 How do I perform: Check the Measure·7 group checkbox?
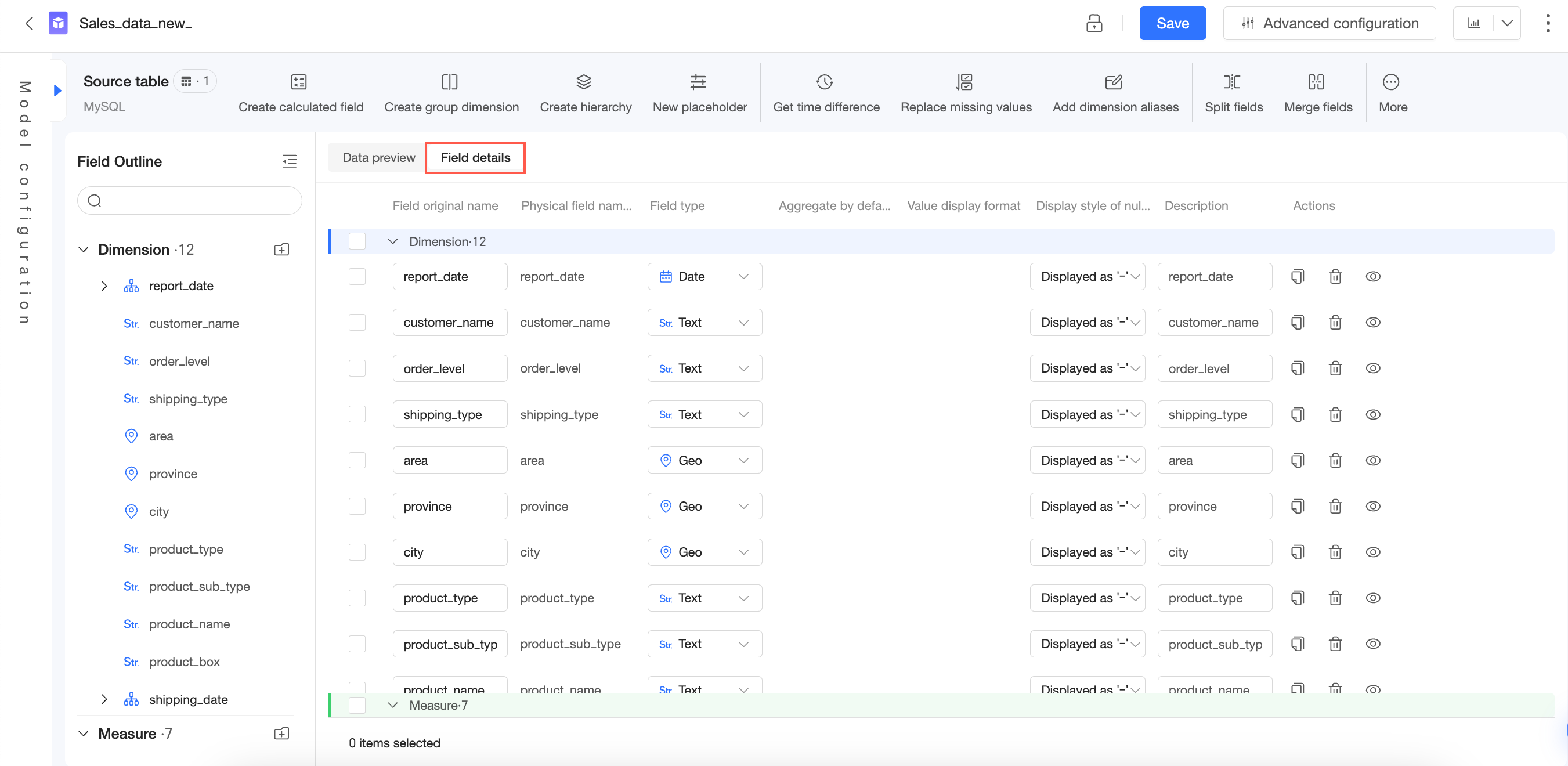(x=357, y=705)
